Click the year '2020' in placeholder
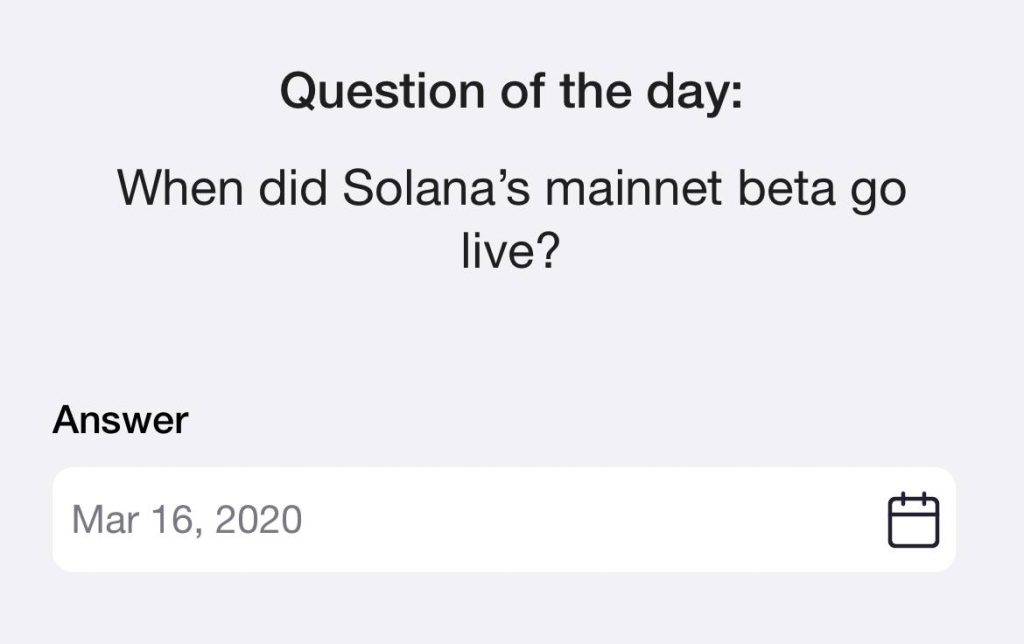The width and height of the screenshot is (1024, 644). click(x=258, y=520)
